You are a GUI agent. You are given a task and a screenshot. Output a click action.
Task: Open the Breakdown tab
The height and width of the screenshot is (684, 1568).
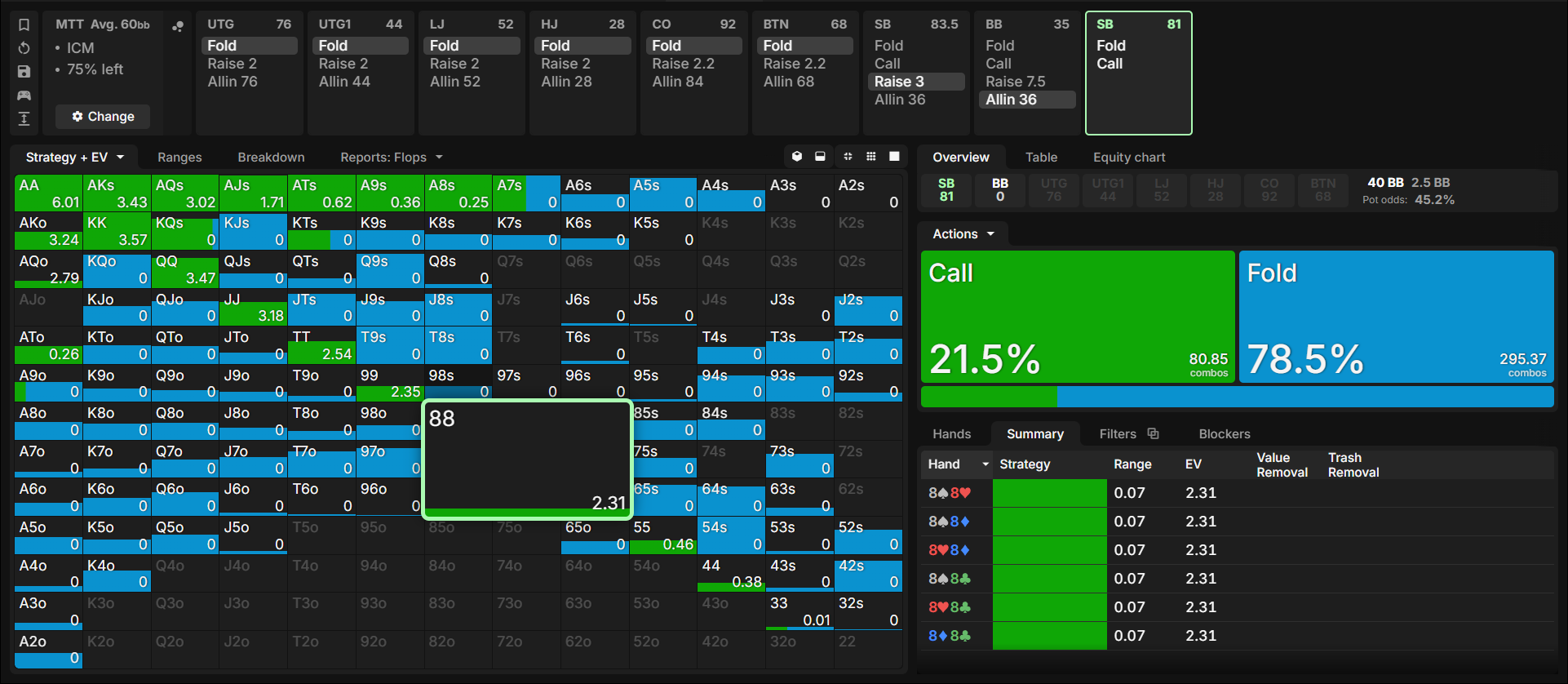click(x=271, y=158)
